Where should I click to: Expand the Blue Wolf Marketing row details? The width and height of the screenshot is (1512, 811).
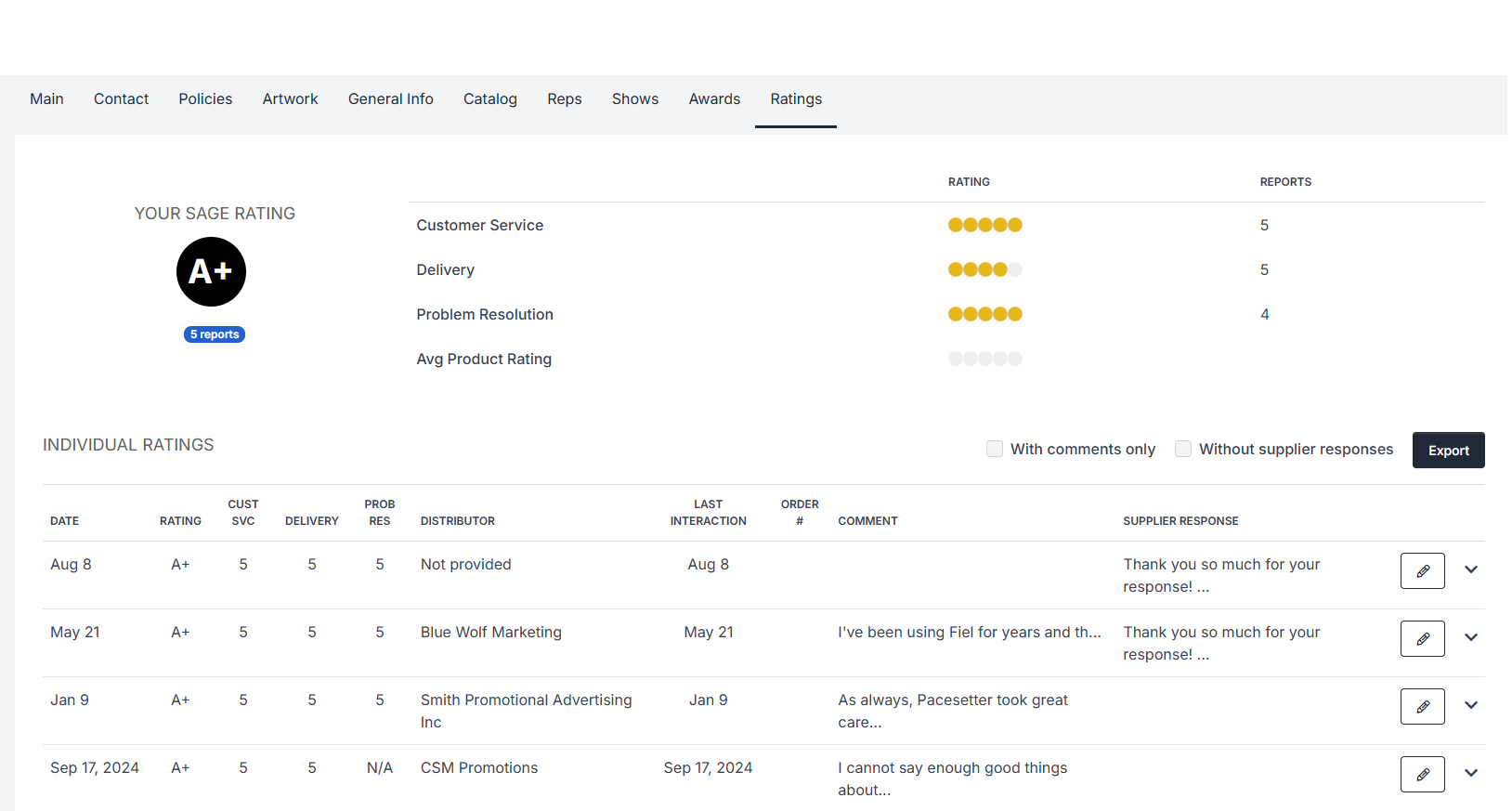pos(1471,637)
